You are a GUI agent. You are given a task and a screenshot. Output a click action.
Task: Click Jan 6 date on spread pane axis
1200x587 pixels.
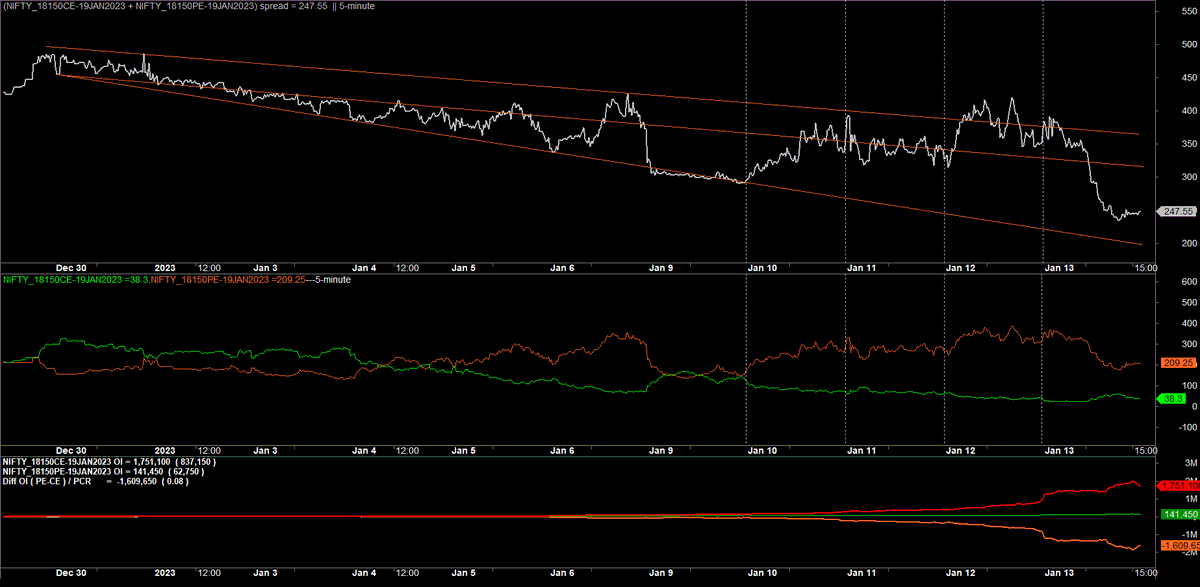pyautogui.click(x=564, y=268)
